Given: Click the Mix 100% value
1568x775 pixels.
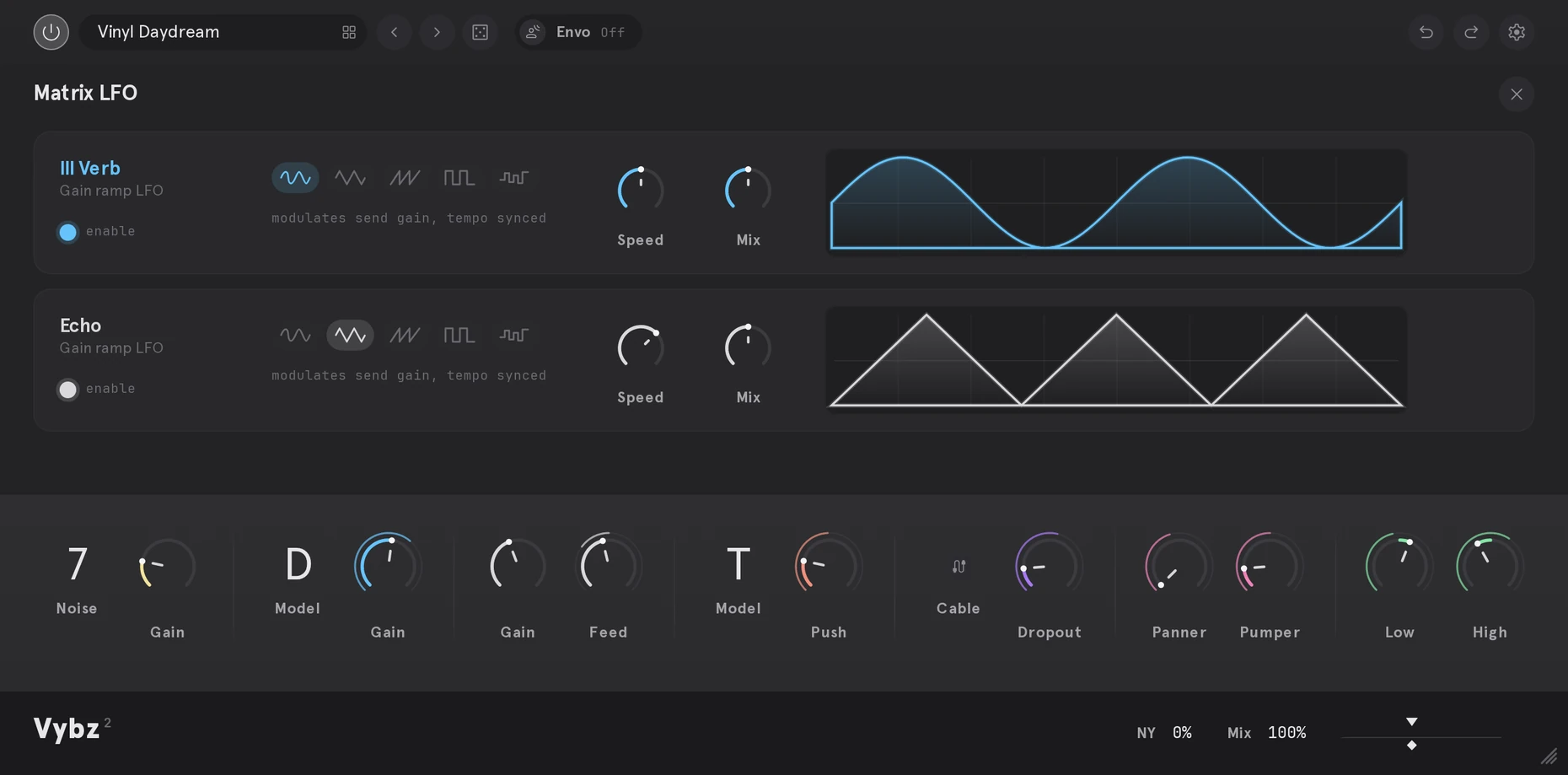Looking at the screenshot, I should [1286, 733].
